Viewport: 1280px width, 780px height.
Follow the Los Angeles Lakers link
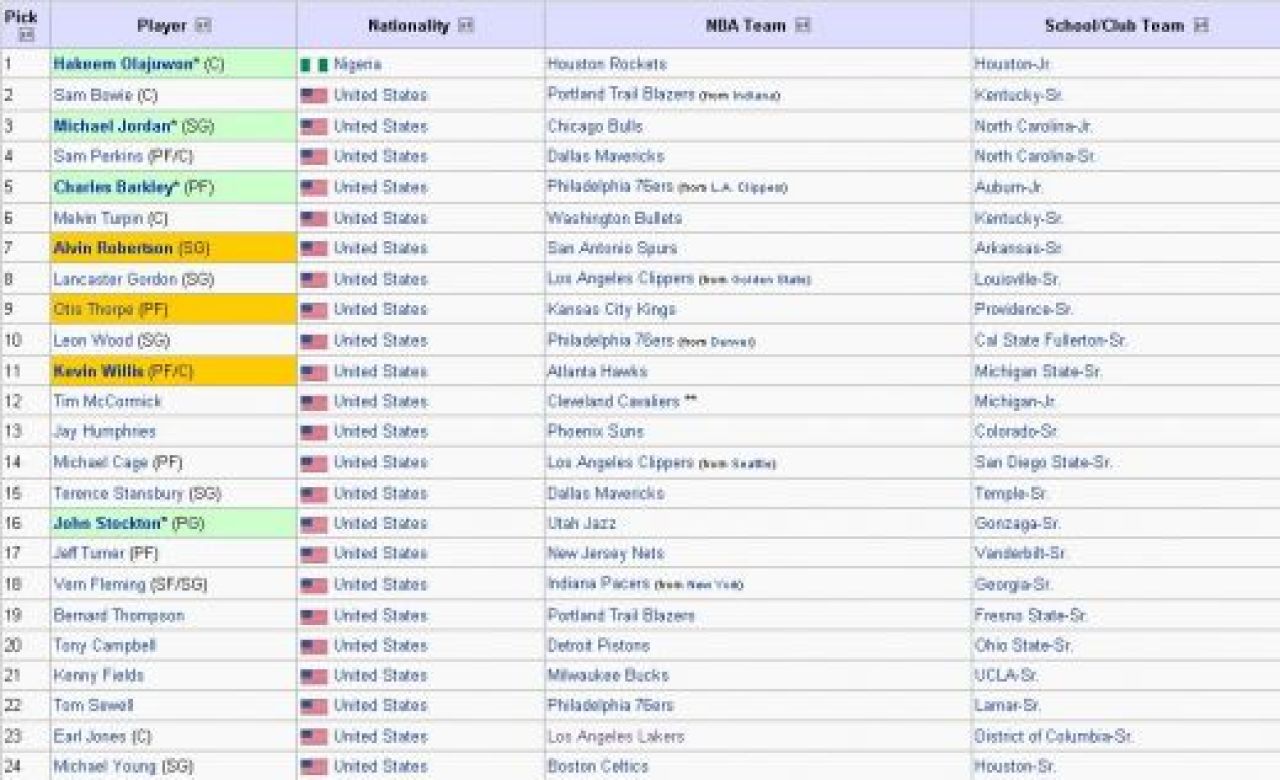tap(616, 736)
